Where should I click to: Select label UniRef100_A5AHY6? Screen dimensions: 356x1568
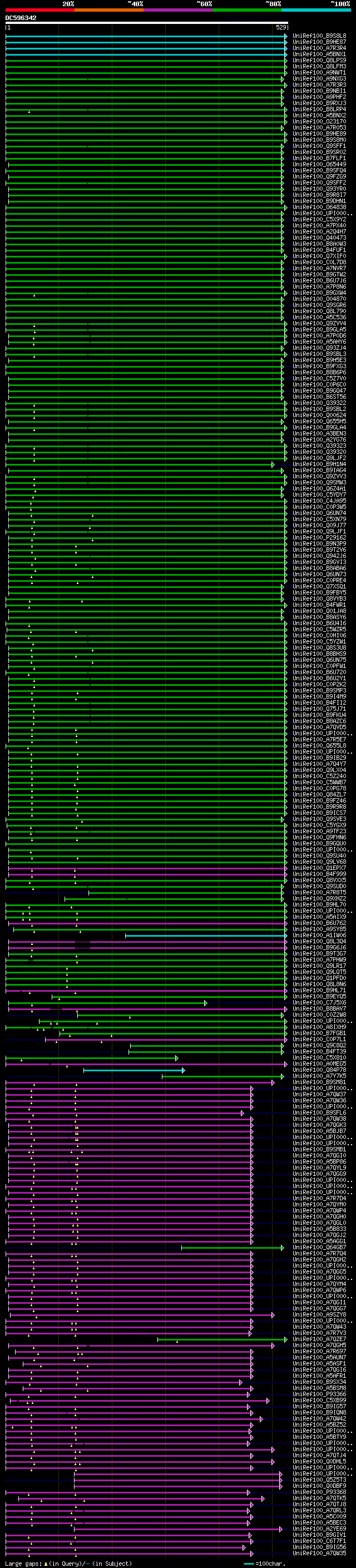coord(319,342)
